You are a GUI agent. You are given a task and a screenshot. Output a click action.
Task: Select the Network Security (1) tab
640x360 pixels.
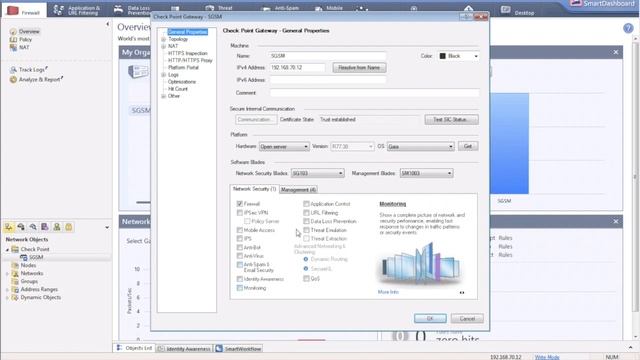(254, 189)
